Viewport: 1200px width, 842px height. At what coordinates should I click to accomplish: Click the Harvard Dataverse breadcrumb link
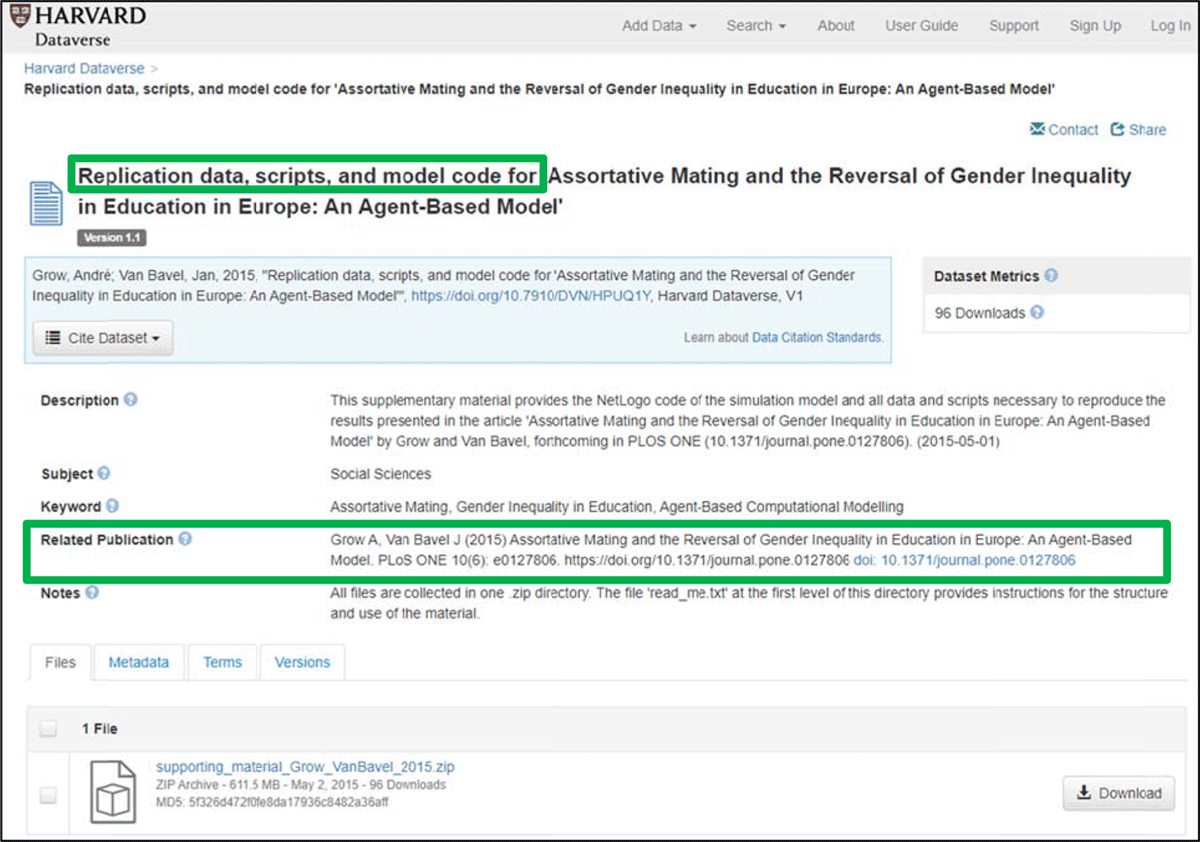(84, 69)
